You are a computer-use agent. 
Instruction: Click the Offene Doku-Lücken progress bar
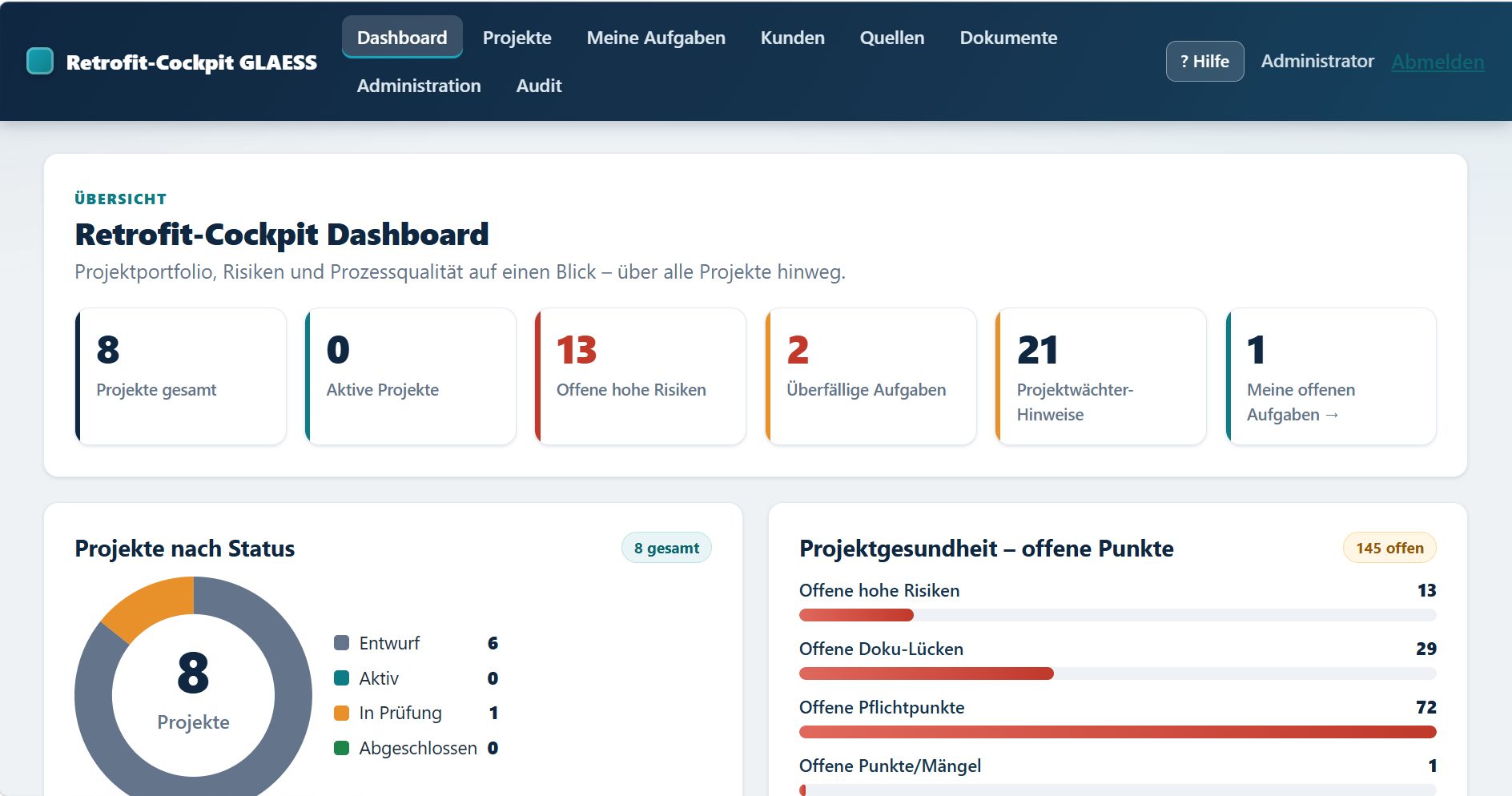(1117, 673)
